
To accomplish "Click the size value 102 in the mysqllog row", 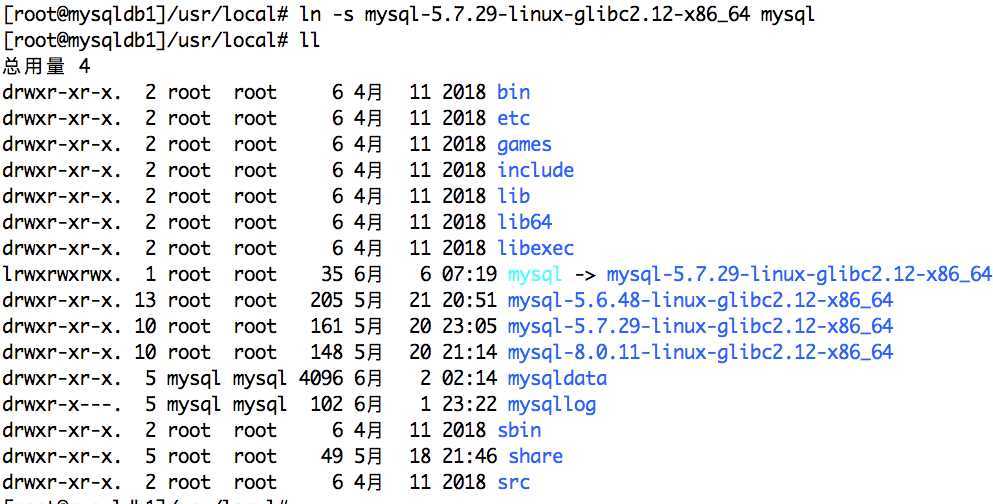I will click(326, 405).
